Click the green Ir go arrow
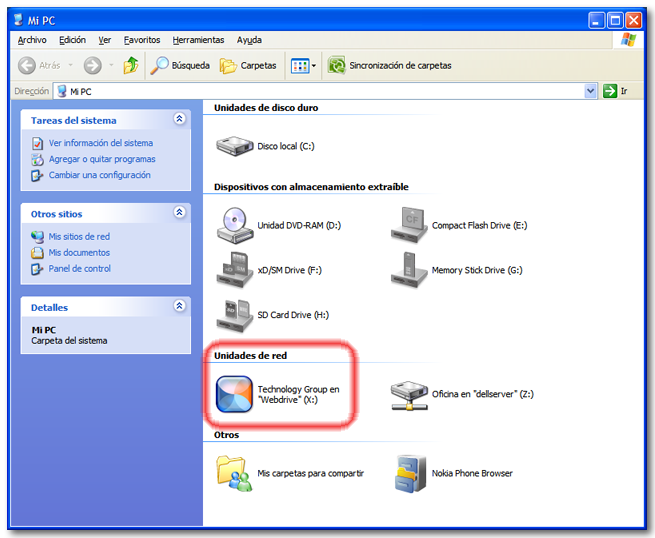 tap(610, 91)
